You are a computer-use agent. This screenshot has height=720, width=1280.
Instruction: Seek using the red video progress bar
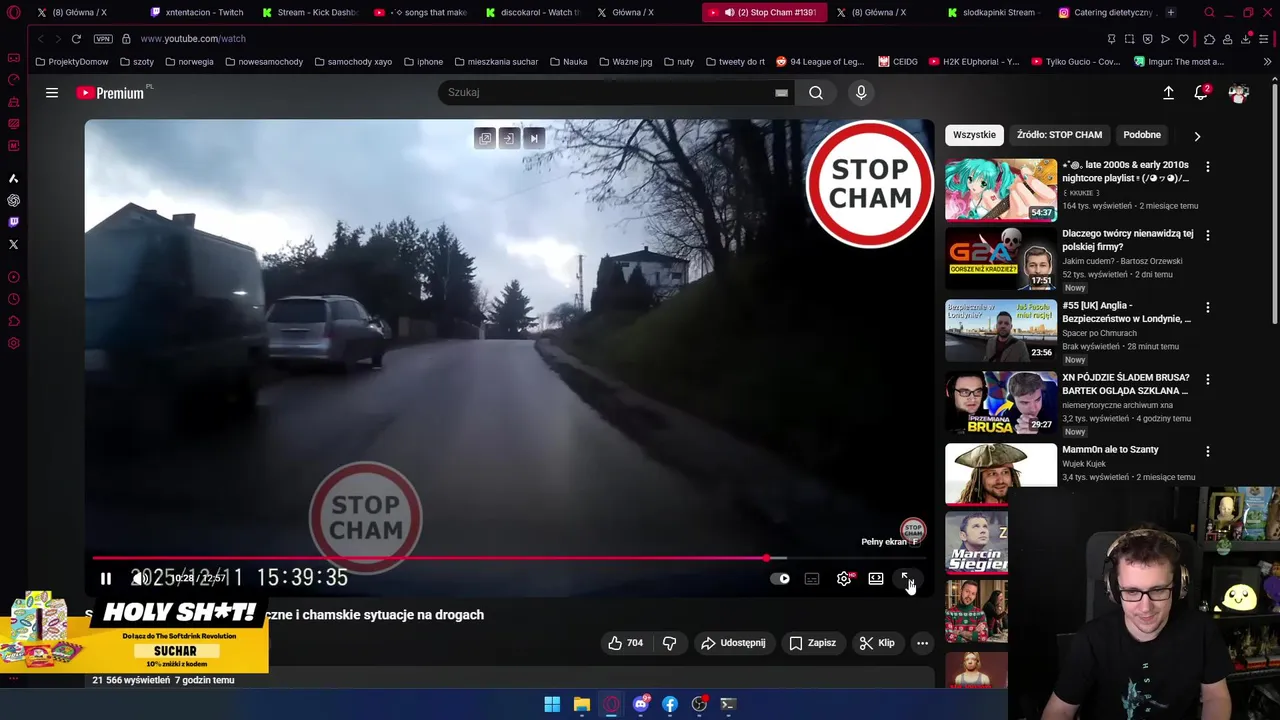tap(509, 558)
